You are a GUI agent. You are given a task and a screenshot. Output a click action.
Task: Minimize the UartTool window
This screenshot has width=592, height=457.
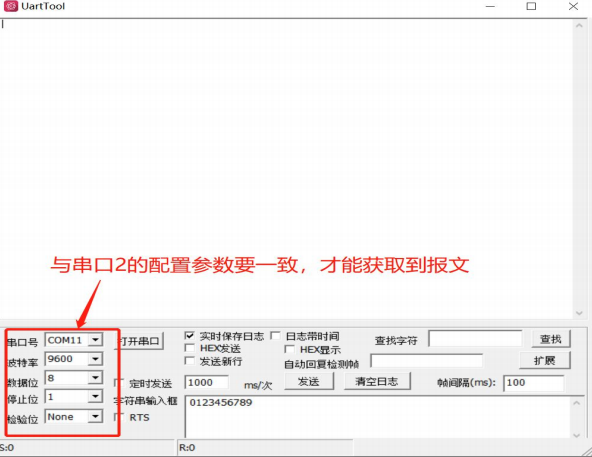click(x=490, y=6)
